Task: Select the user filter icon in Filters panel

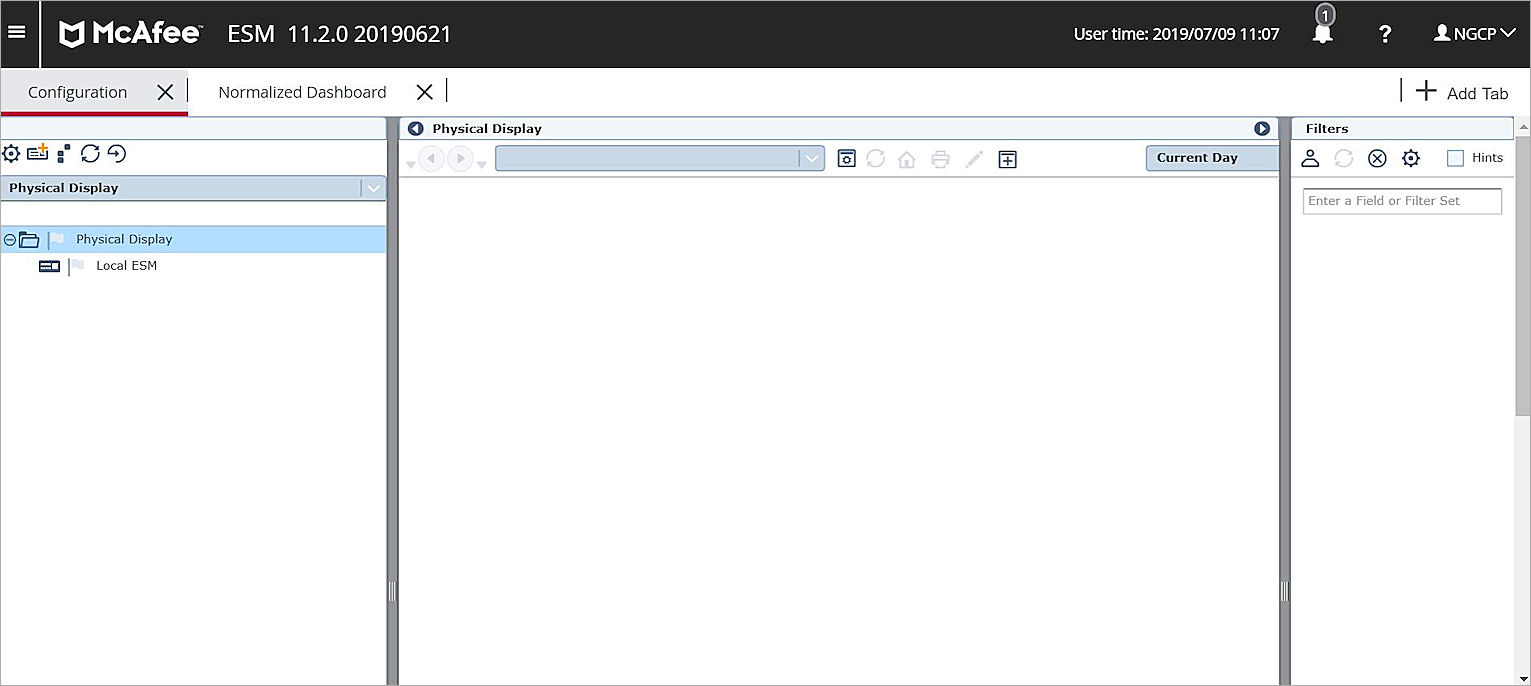Action: click(1310, 157)
